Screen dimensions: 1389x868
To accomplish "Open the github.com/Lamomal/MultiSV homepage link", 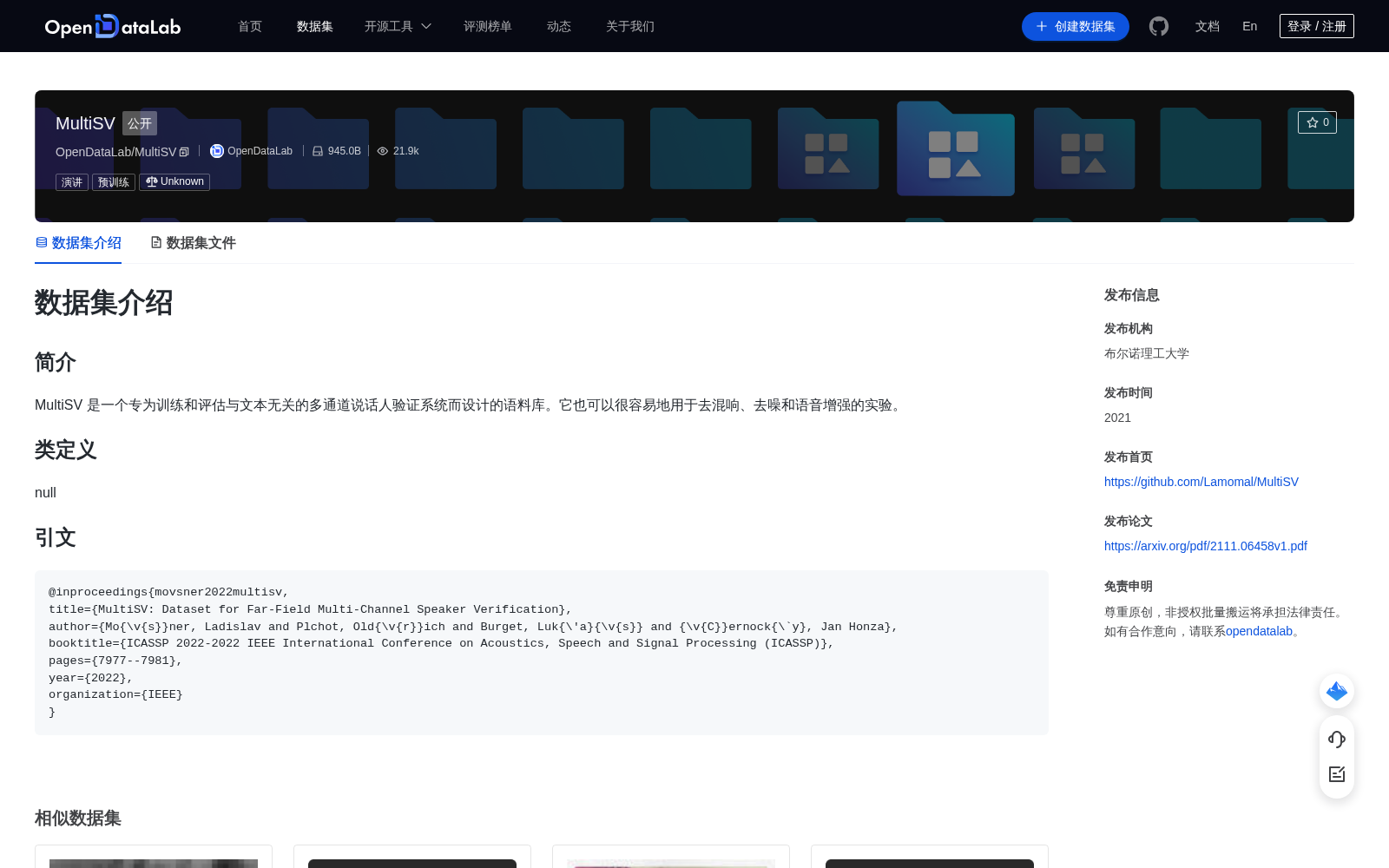I will [x=1201, y=482].
